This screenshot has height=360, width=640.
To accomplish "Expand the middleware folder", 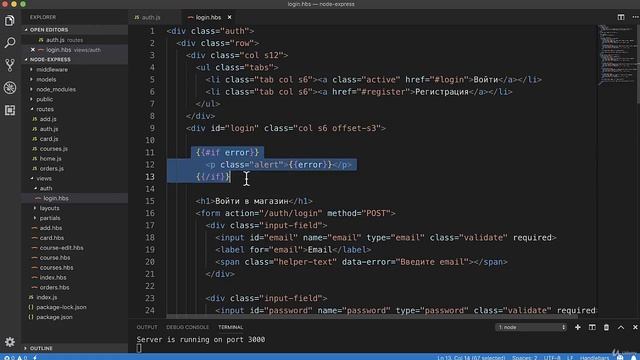I will 52,70.
